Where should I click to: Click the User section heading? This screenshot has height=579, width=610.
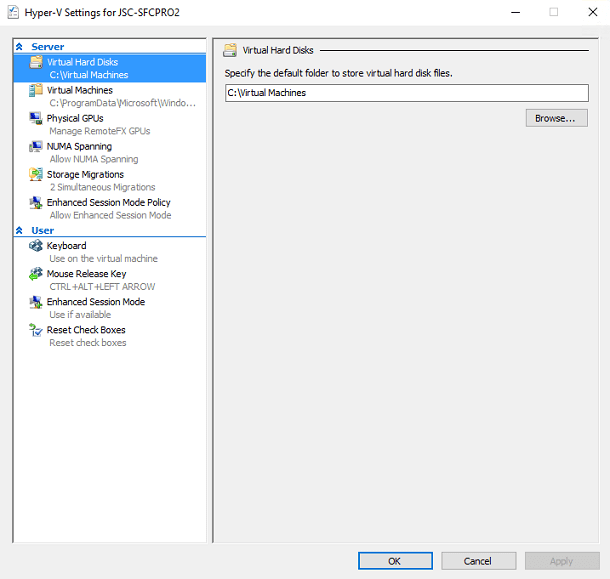(x=42, y=230)
